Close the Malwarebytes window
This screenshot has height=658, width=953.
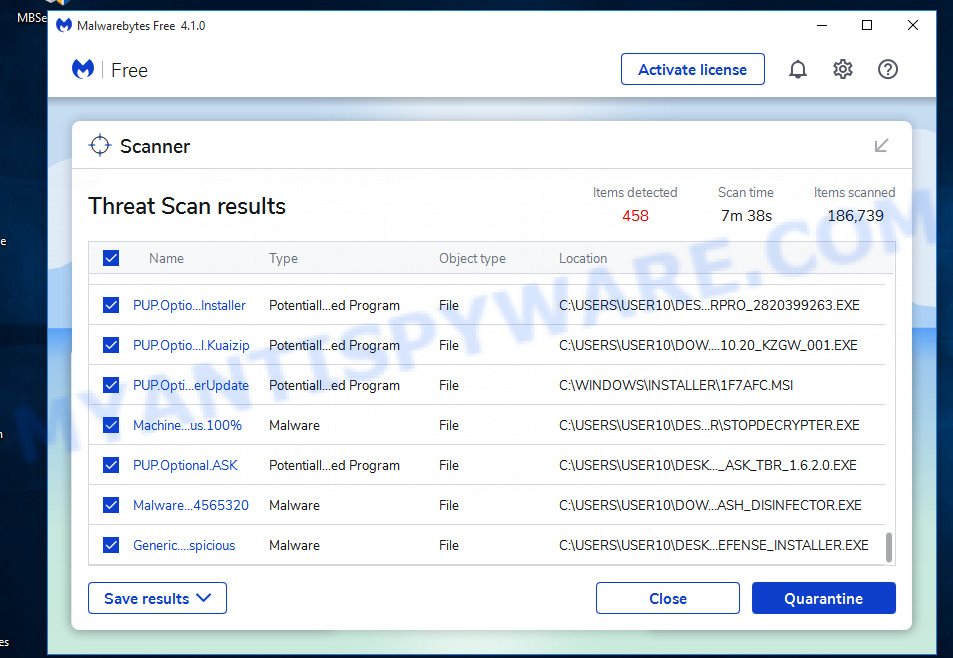coord(912,26)
